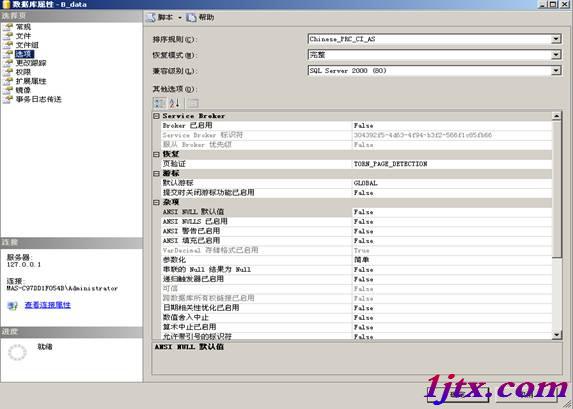Select the 选项 page
Screen dimensions: 573x409
point(24,54)
